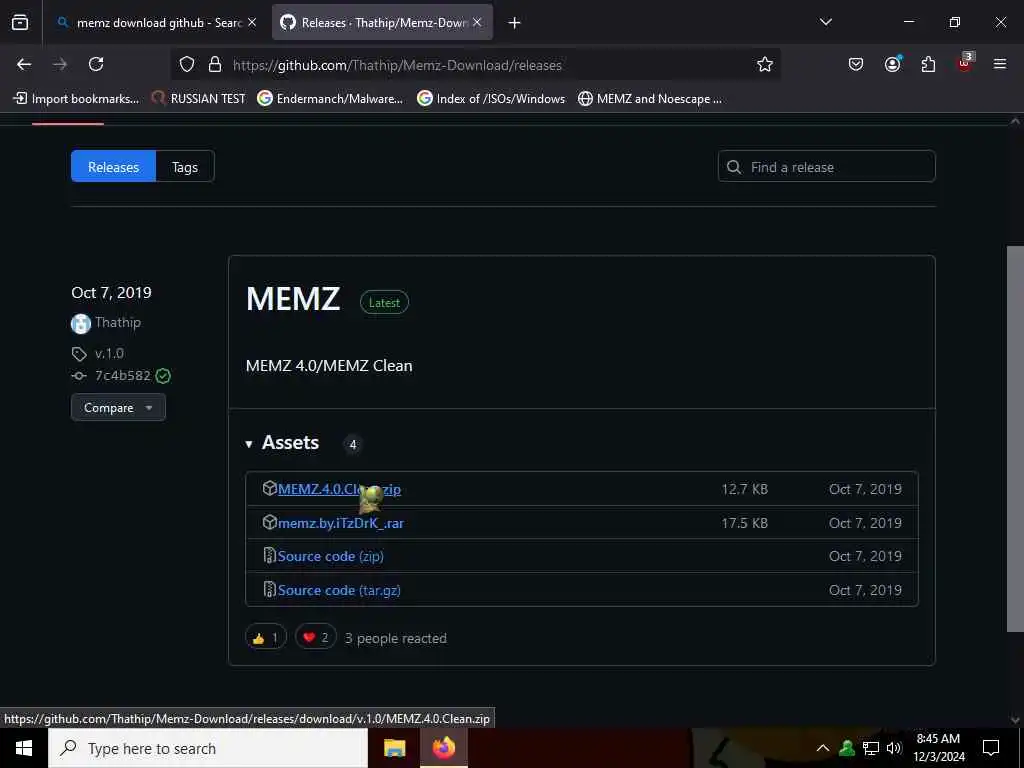Open Firefox application menu

[x=999, y=64]
